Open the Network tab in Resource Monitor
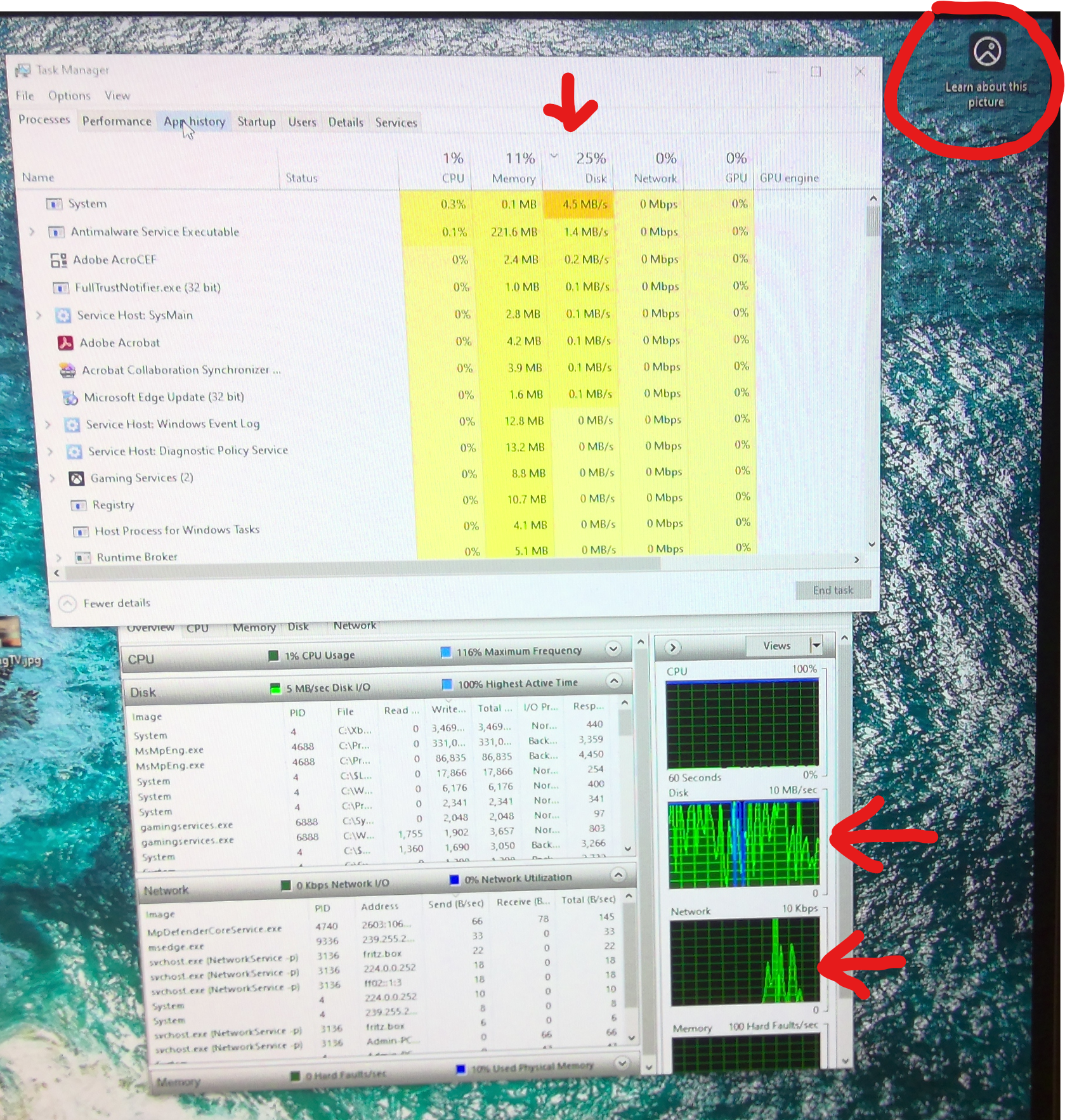The height and width of the screenshot is (1120, 1065). click(x=355, y=625)
